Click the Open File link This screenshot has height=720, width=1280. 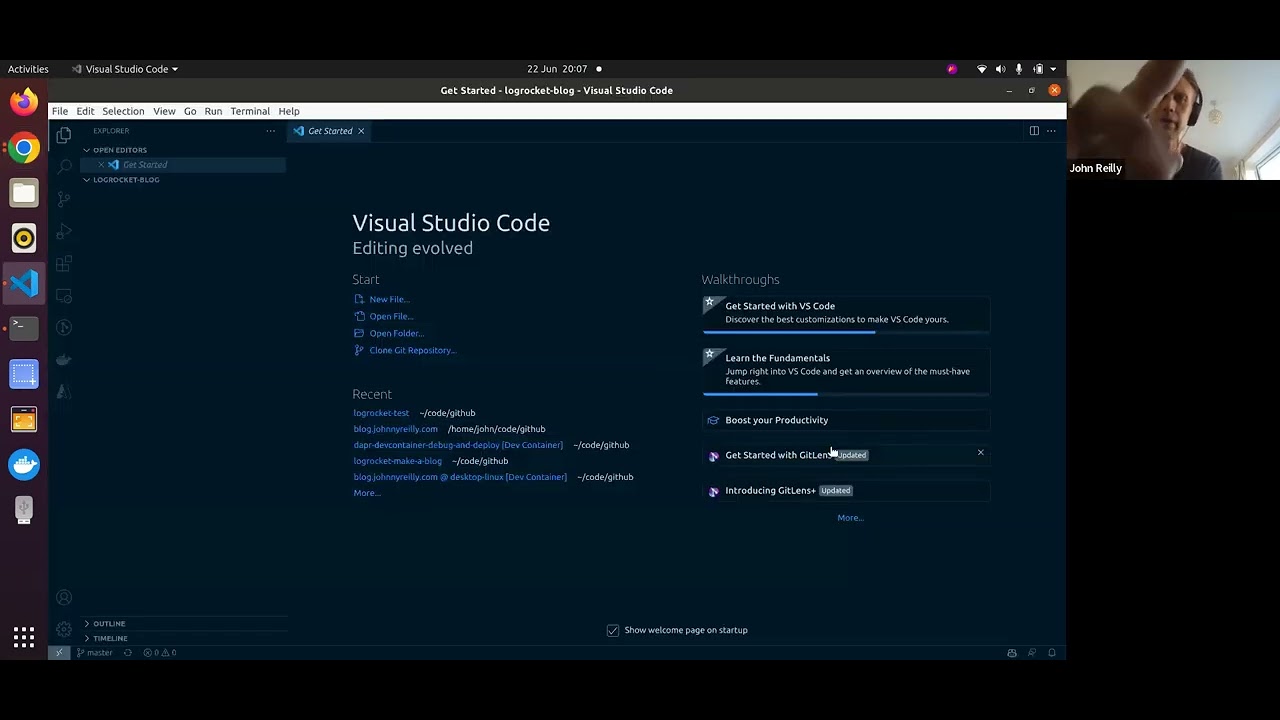coord(391,316)
